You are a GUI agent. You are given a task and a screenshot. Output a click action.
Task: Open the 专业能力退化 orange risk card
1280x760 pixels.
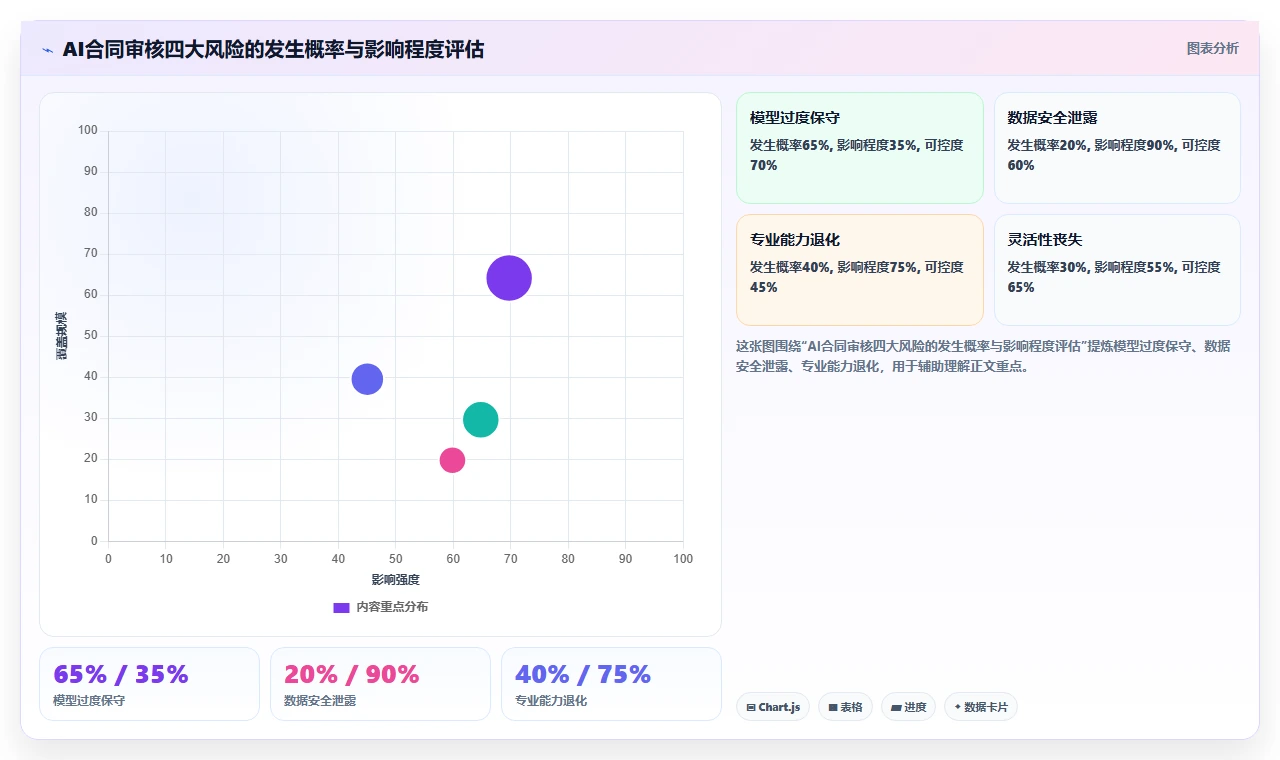click(860, 270)
